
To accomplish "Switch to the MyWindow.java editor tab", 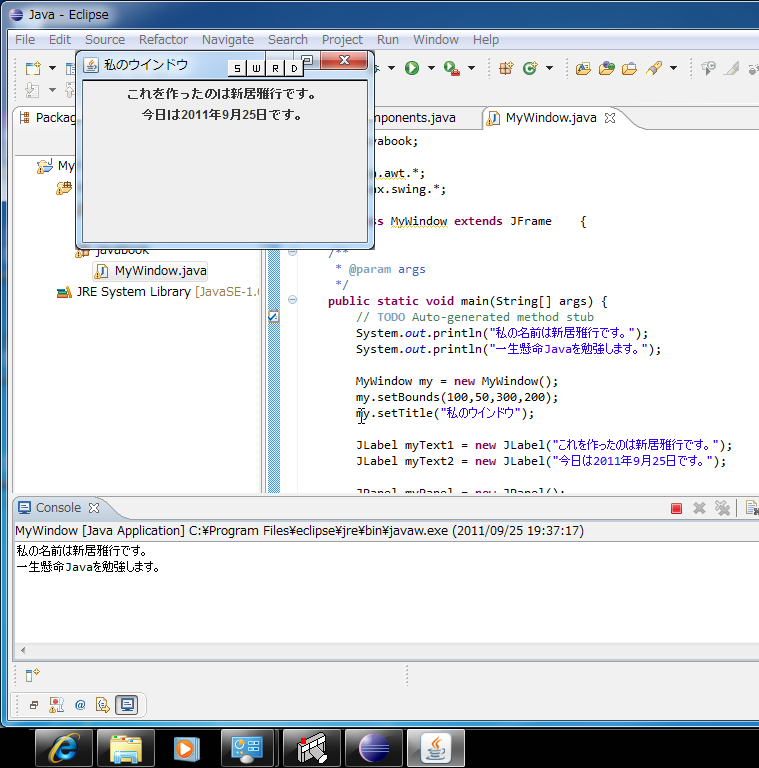I will 550,118.
